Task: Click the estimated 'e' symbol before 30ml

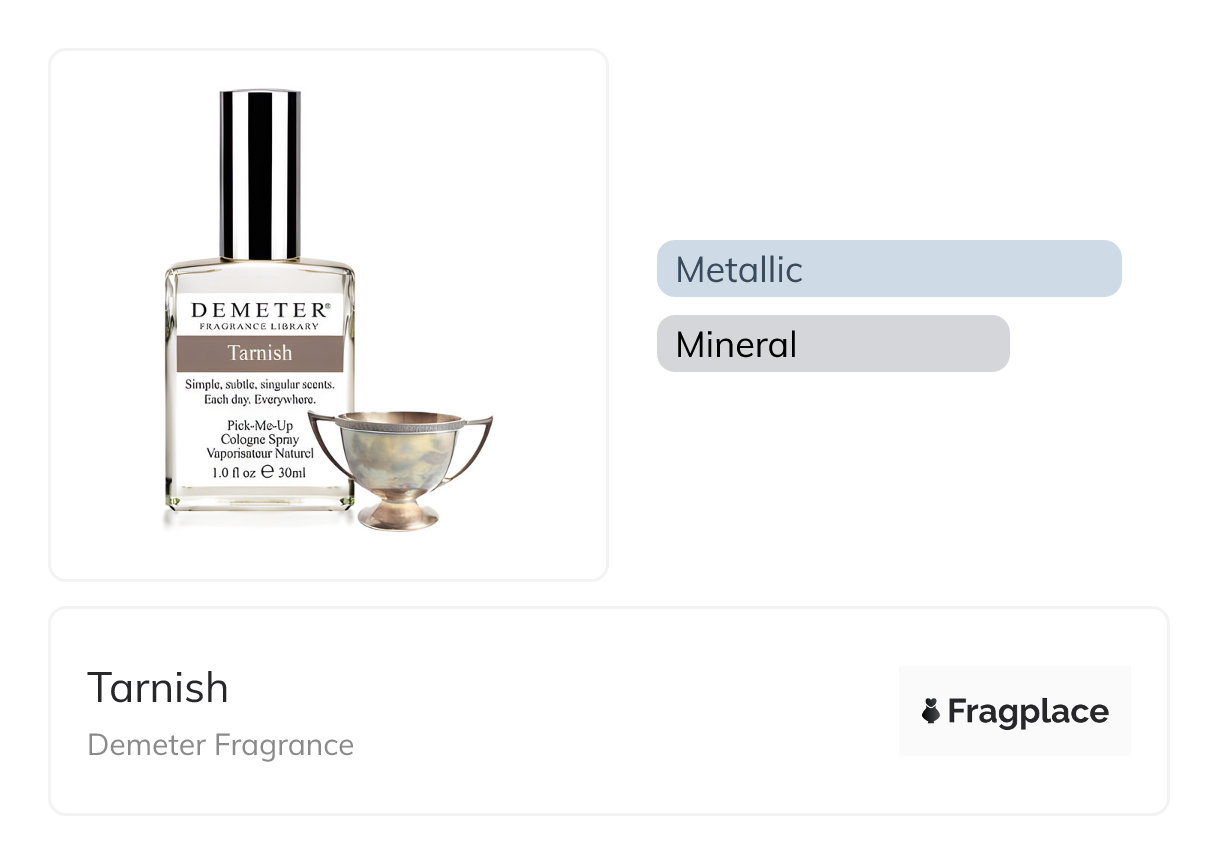Action: pos(267,472)
